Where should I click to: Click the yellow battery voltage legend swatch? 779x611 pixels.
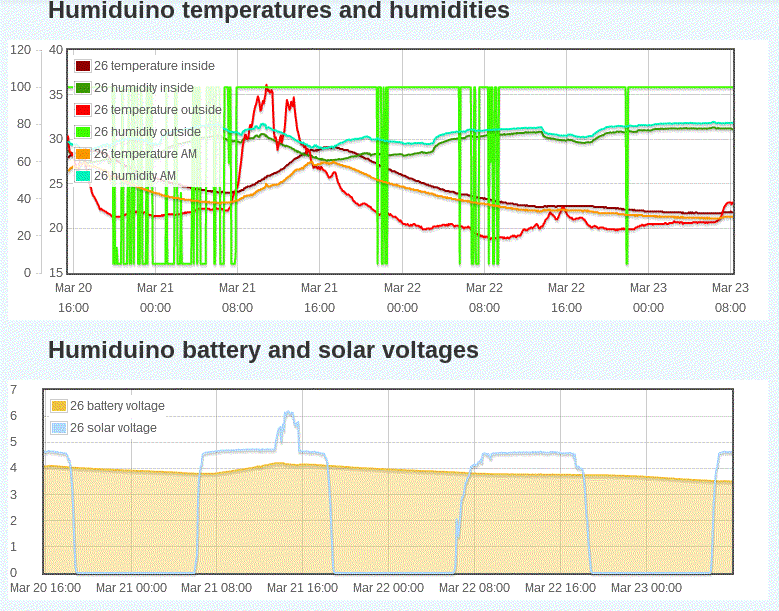[x=59, y=406]
